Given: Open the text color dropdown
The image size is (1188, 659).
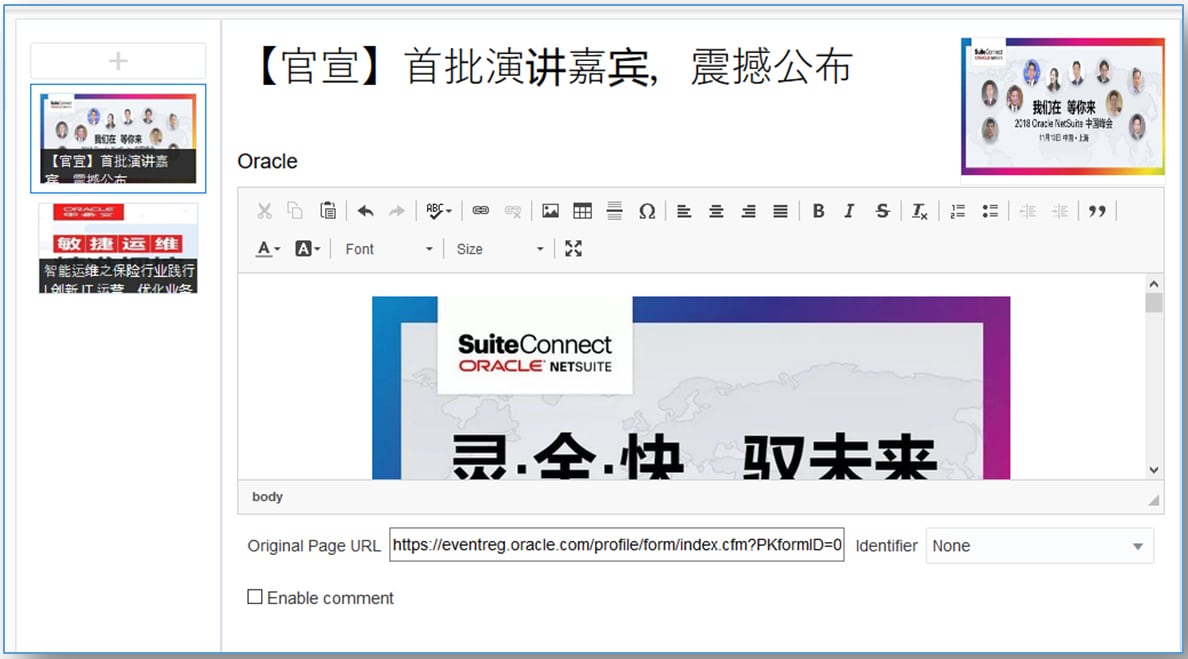Looking at the screenshot, I should point(268,248).
